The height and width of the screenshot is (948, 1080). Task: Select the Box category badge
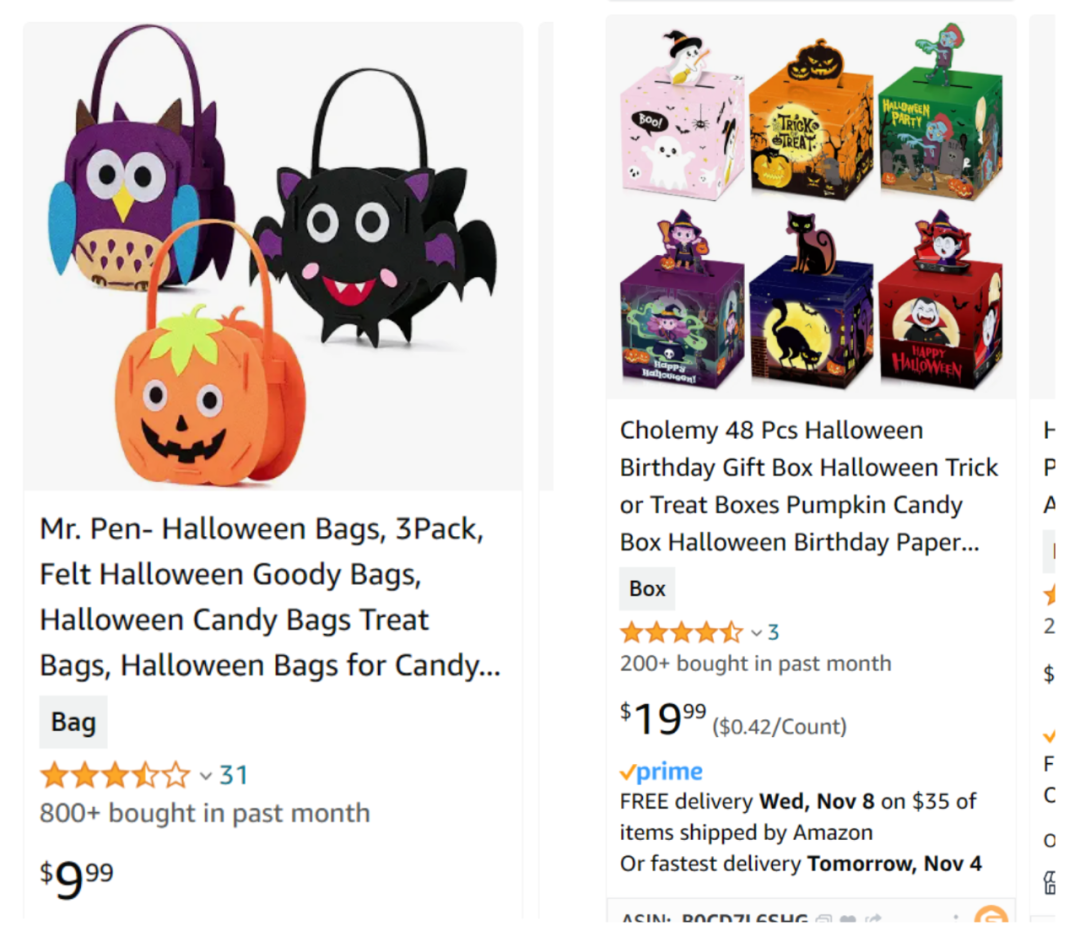point(647,589)
